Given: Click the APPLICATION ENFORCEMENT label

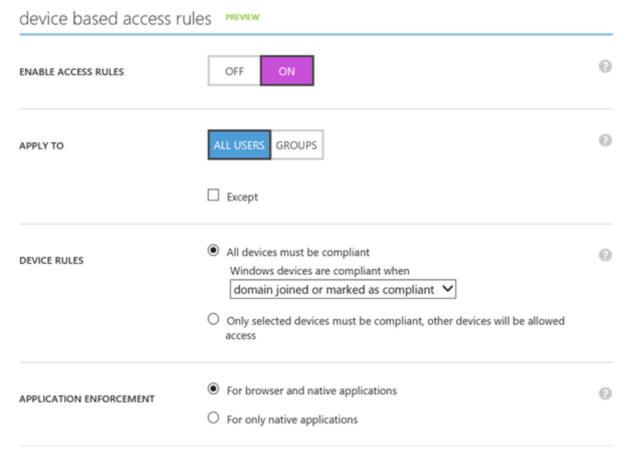Looking at the screenshot, I should click(87, 399).
